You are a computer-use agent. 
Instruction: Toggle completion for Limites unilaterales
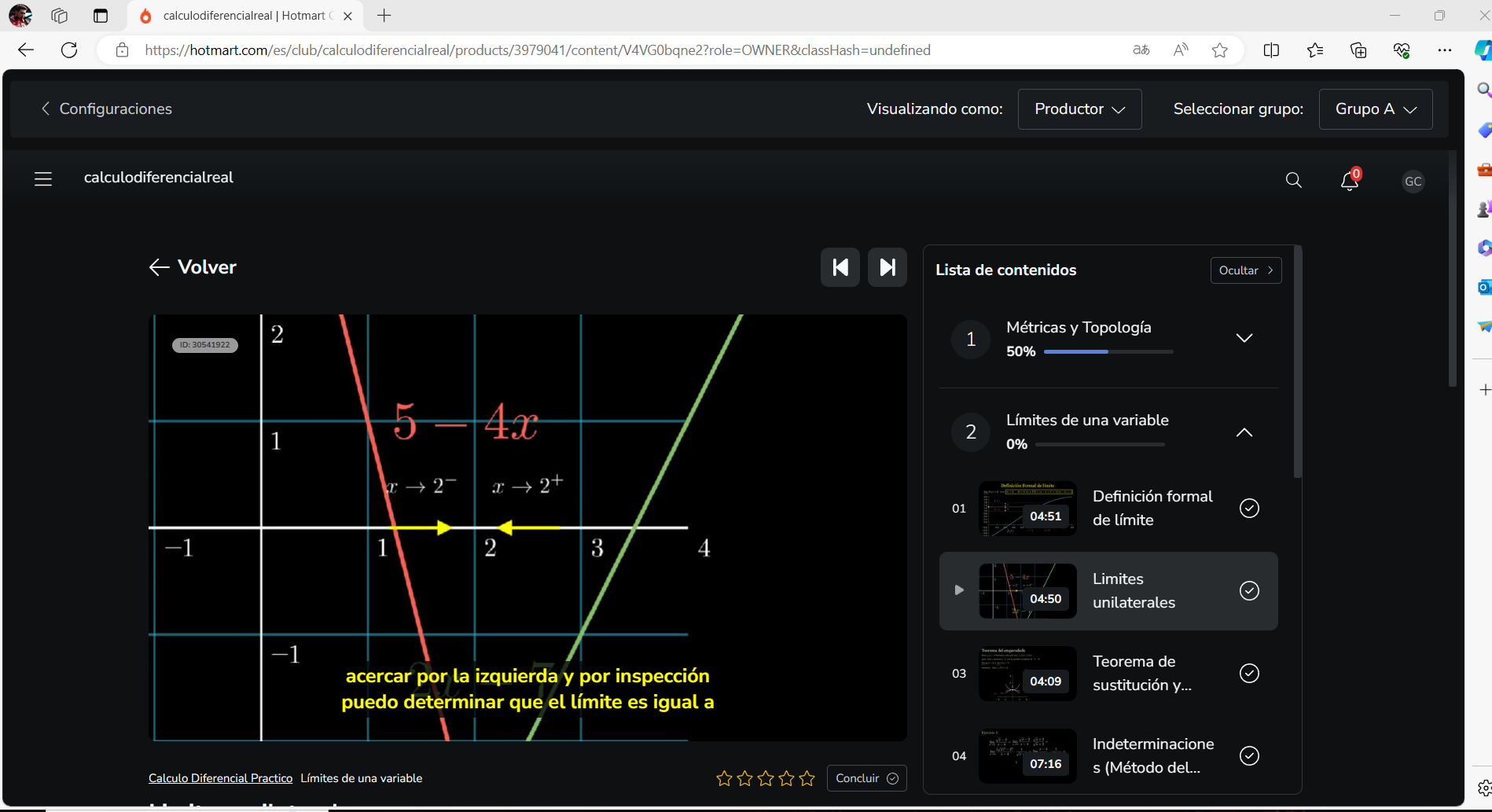(1249, 591)
